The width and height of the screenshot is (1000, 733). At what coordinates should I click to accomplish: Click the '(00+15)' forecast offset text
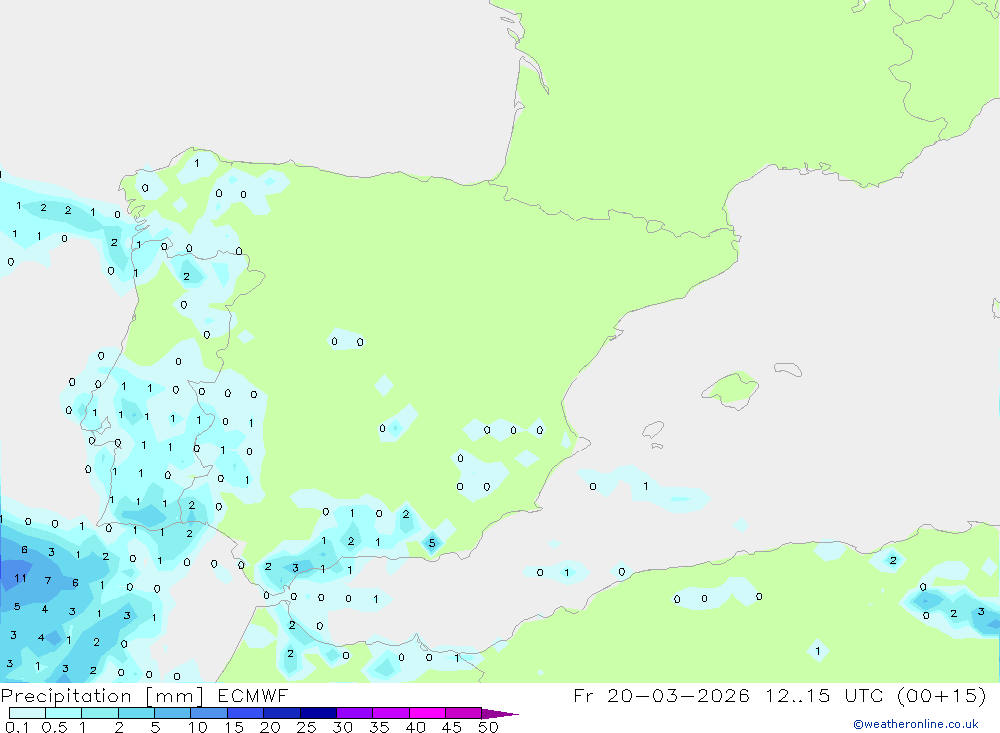(x=941, y=696)
